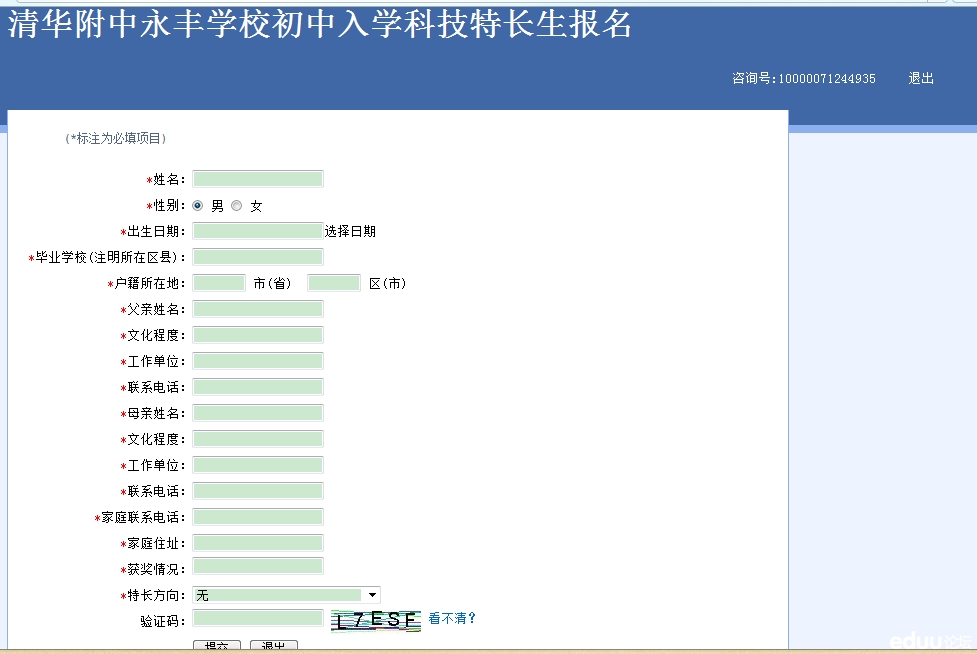Click the 家庭住址 address field
The height and width of the screenshot is (654, 977).
[x=258, y=543]
